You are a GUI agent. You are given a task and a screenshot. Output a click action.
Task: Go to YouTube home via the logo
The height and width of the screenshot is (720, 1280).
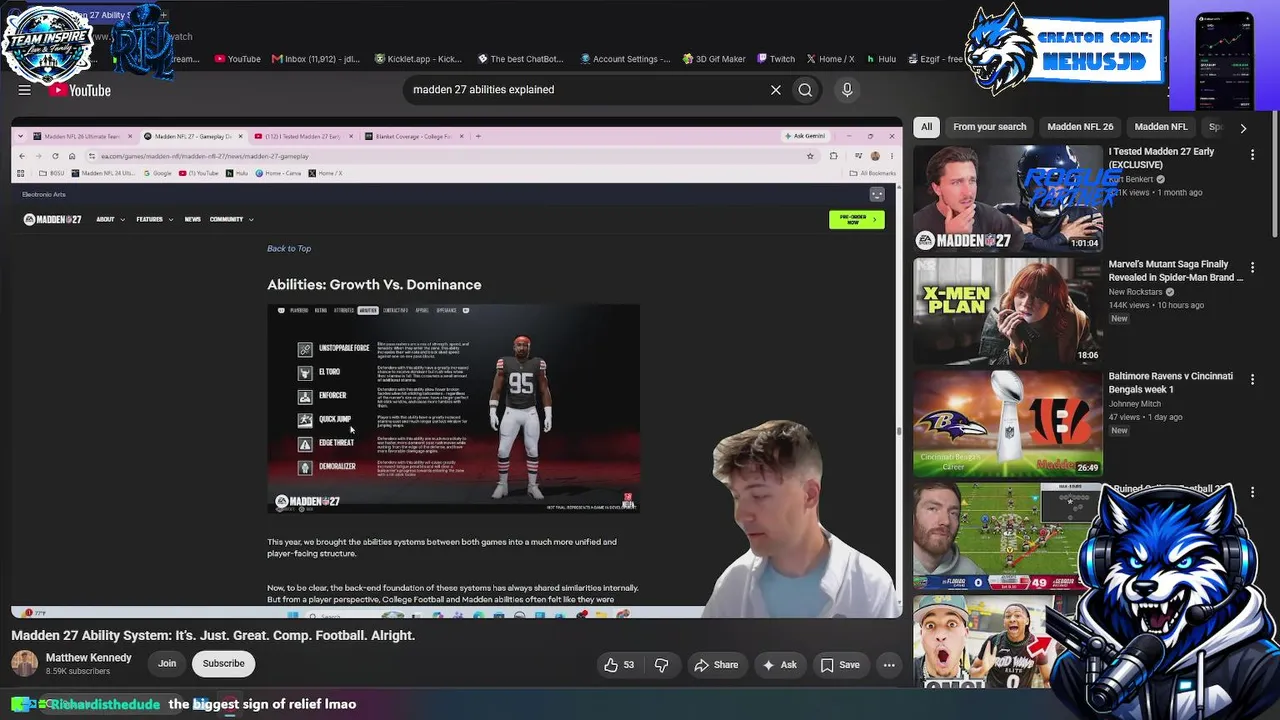79,90
